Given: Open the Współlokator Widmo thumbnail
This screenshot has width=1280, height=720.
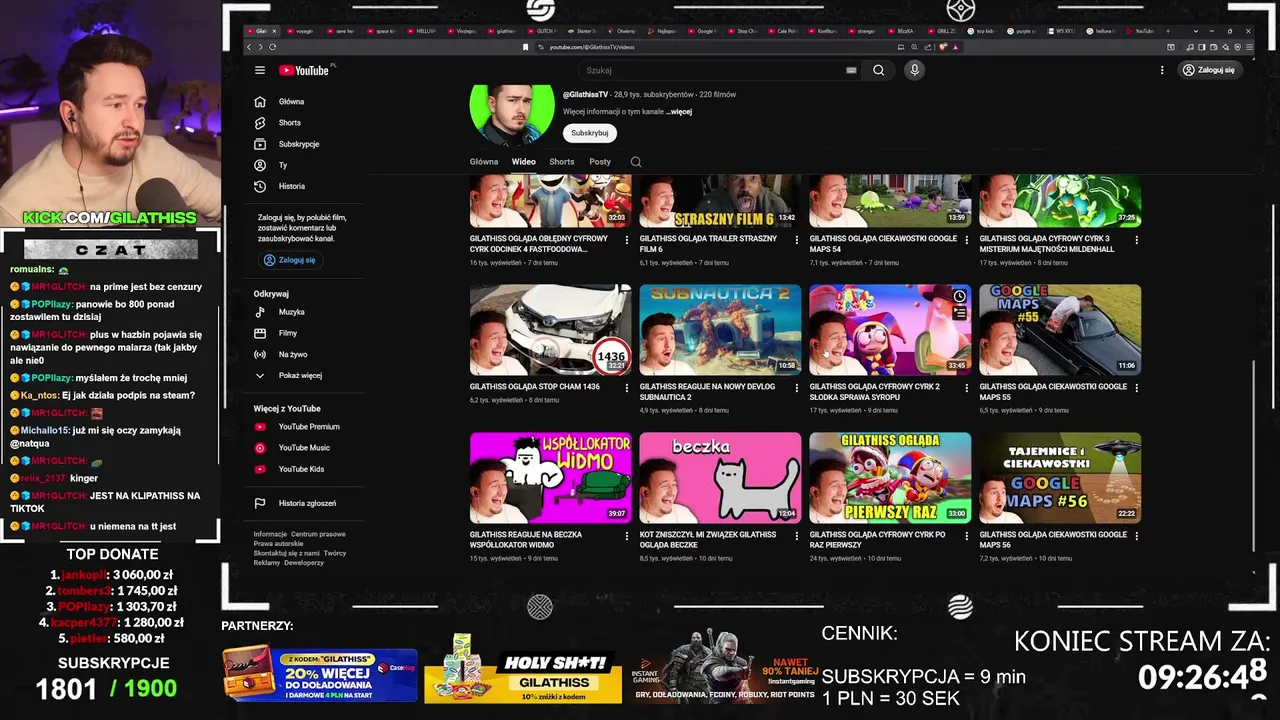Looking at the screenshot, I should pyautogui.click(x=551, y=478).
